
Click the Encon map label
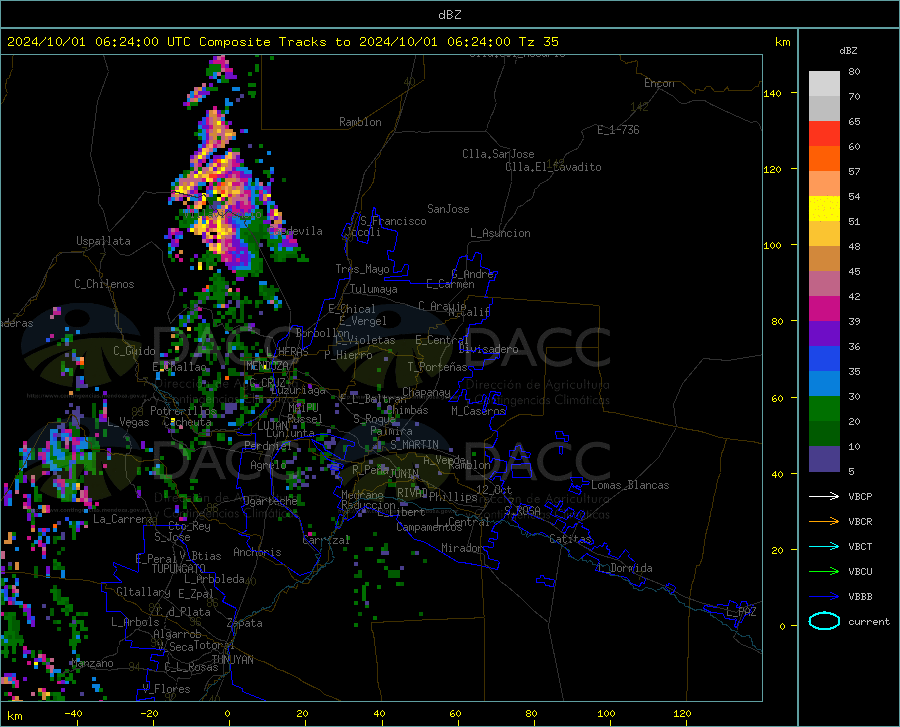pyautogui.click(x=659, y=83)
